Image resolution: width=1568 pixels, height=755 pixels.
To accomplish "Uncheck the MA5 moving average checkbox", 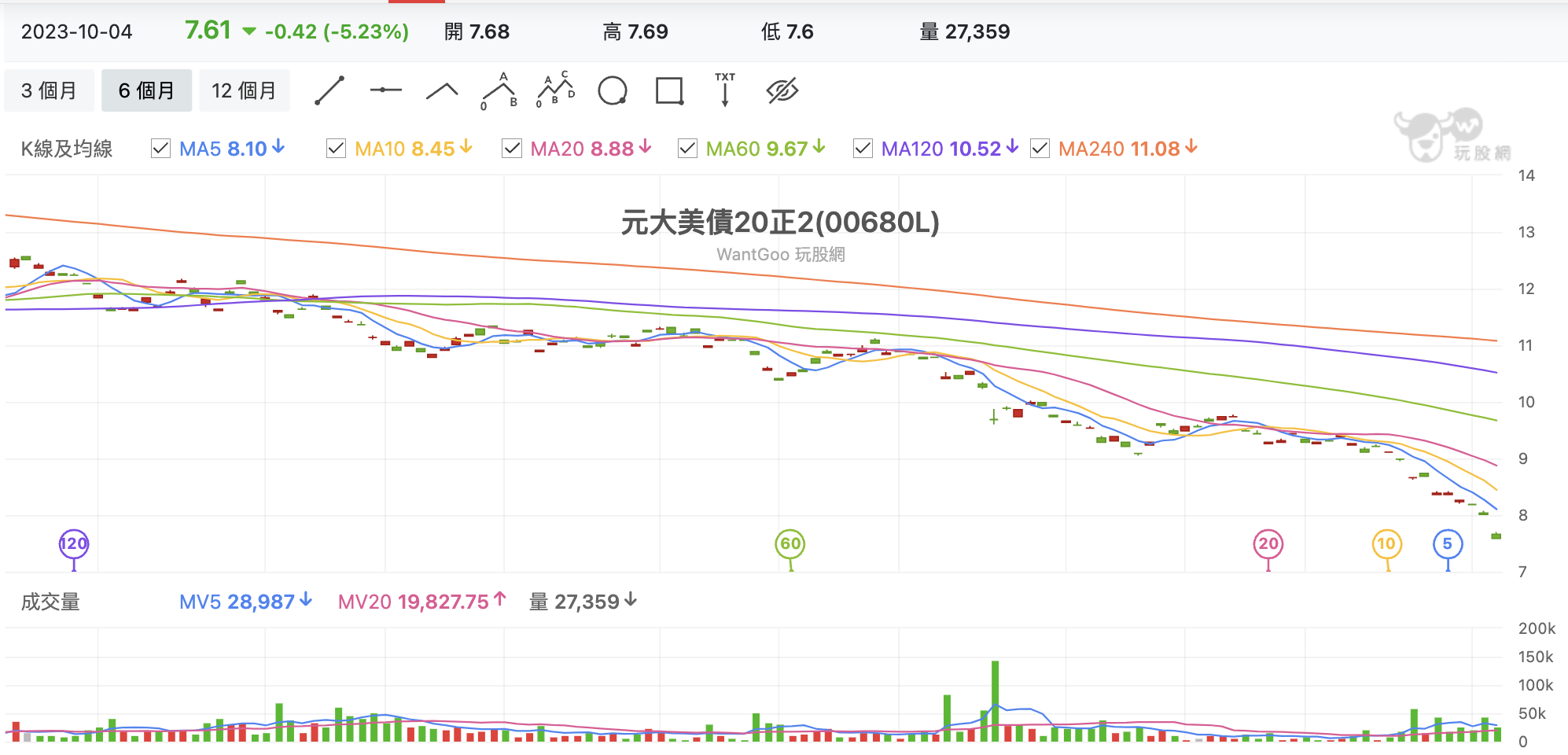I will 160,148.
